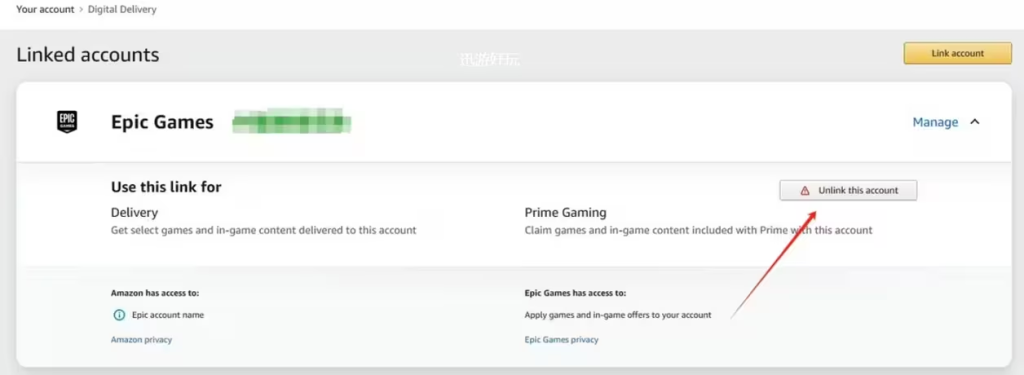Click Epic Games has access to label
Image resolution: width=1024 pixels, height=375 pixels.
click(x=575, y=293)
